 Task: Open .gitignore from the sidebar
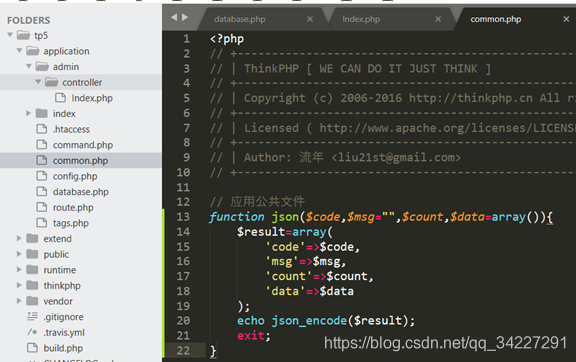click(63, 317)
